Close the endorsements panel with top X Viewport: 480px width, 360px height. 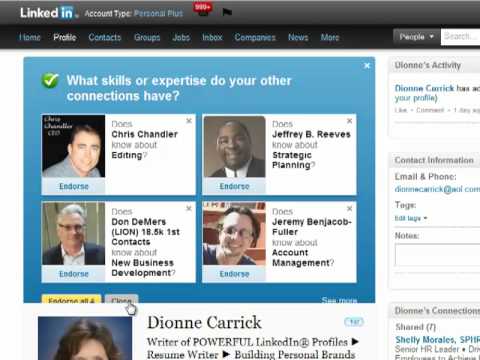coord(367,66)
